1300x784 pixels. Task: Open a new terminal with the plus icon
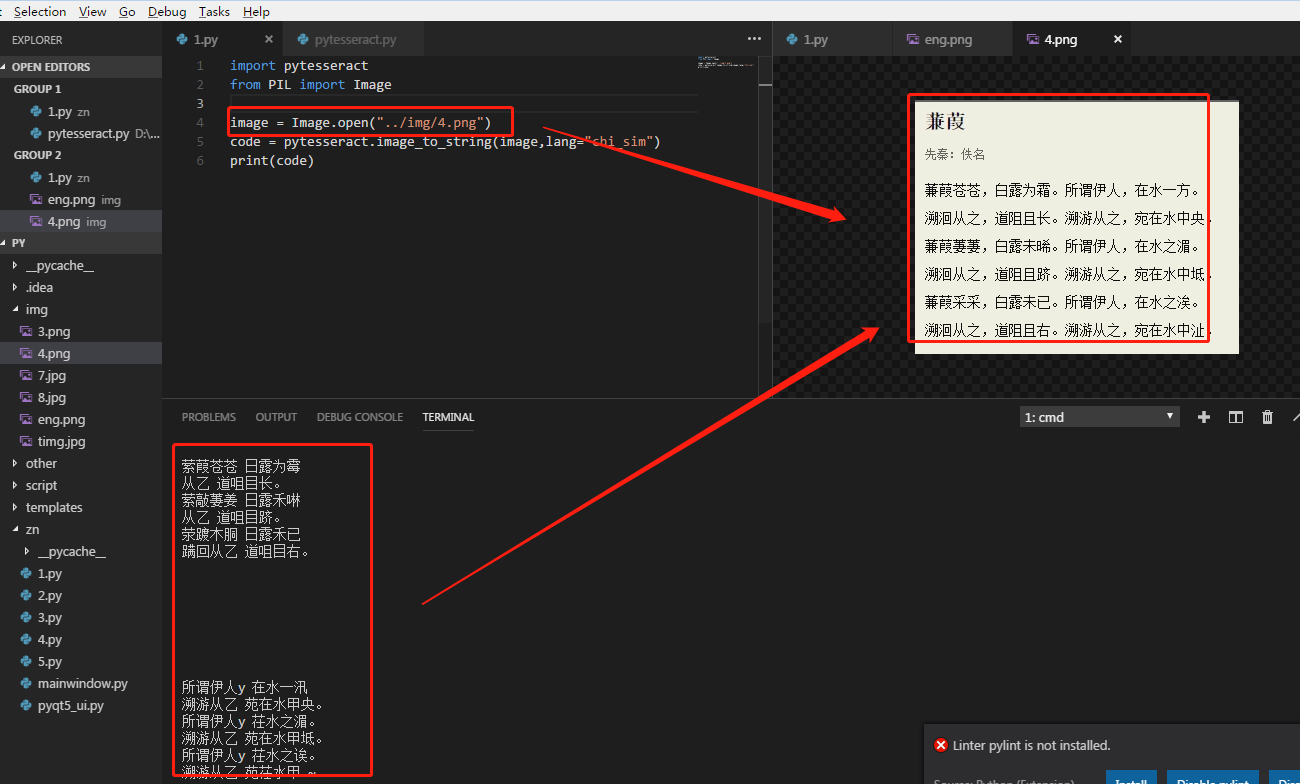tap(1203, 417)
